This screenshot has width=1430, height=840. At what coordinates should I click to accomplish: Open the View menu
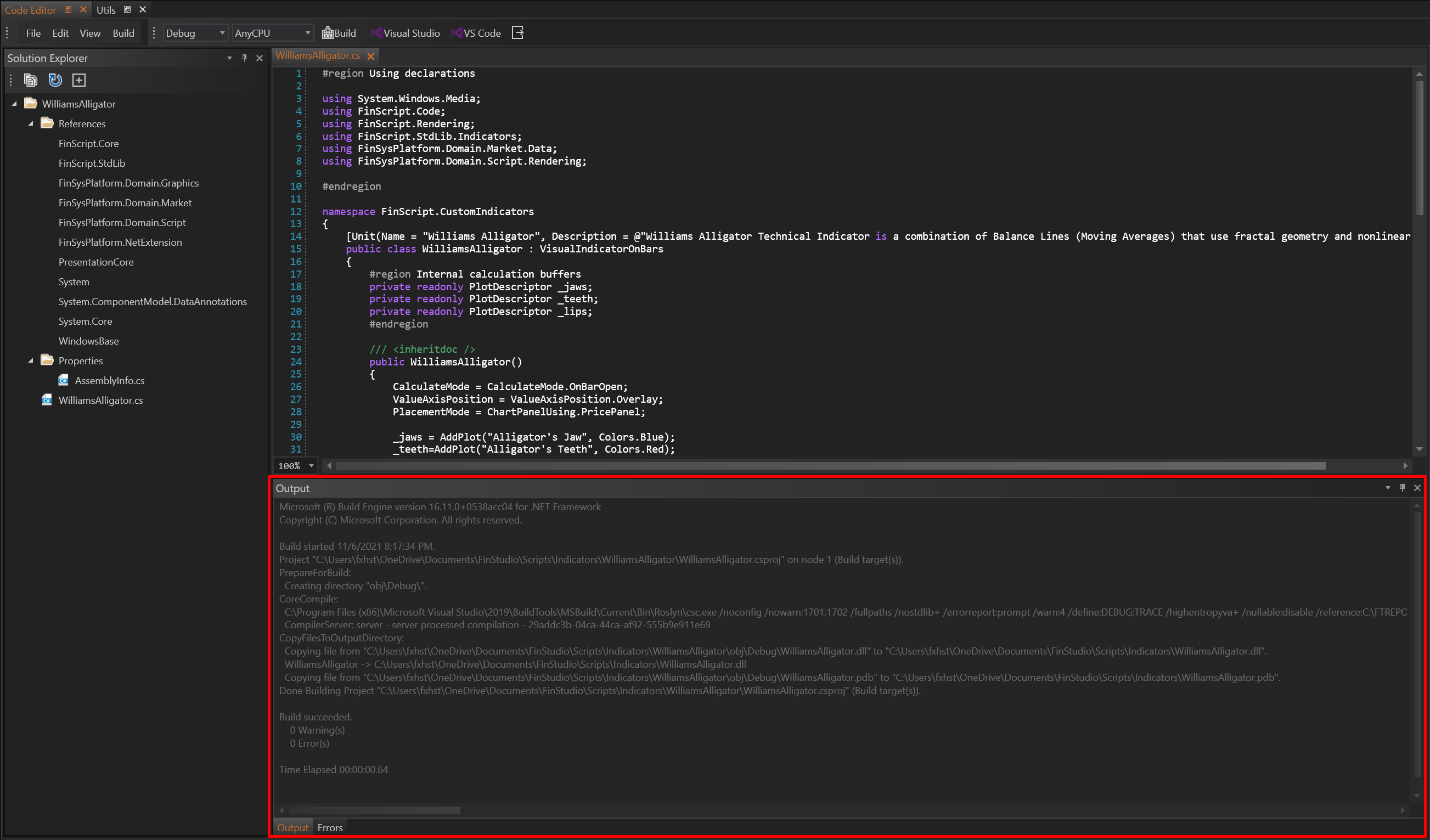[89, 33]
